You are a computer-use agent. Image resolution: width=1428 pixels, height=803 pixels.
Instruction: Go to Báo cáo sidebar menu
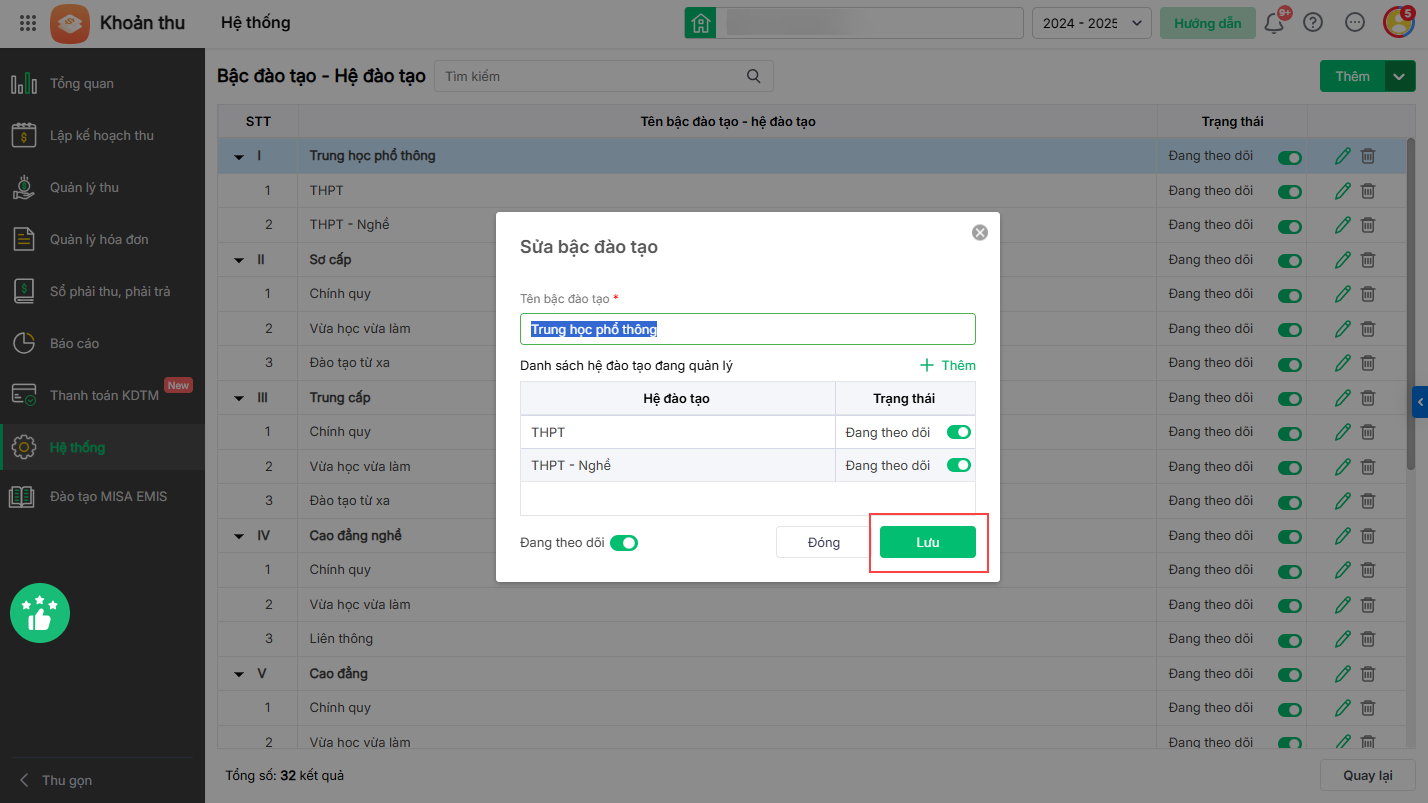[74, 343]
